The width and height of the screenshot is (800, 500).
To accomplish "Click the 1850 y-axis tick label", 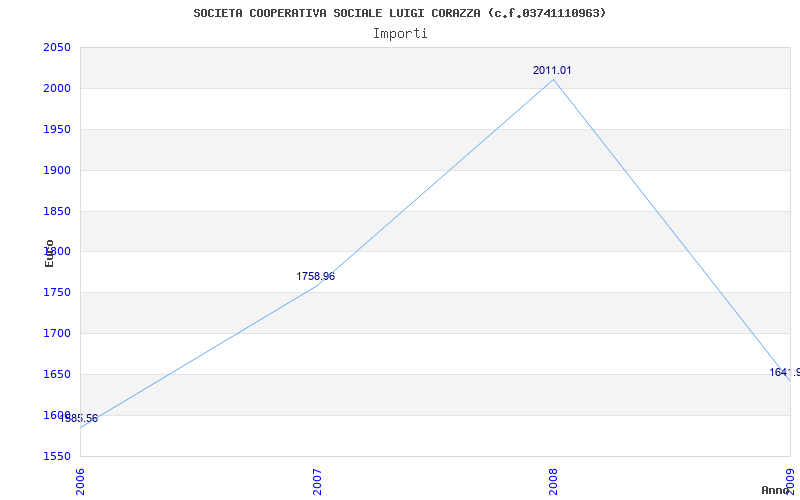I will (x=57, y=211).
